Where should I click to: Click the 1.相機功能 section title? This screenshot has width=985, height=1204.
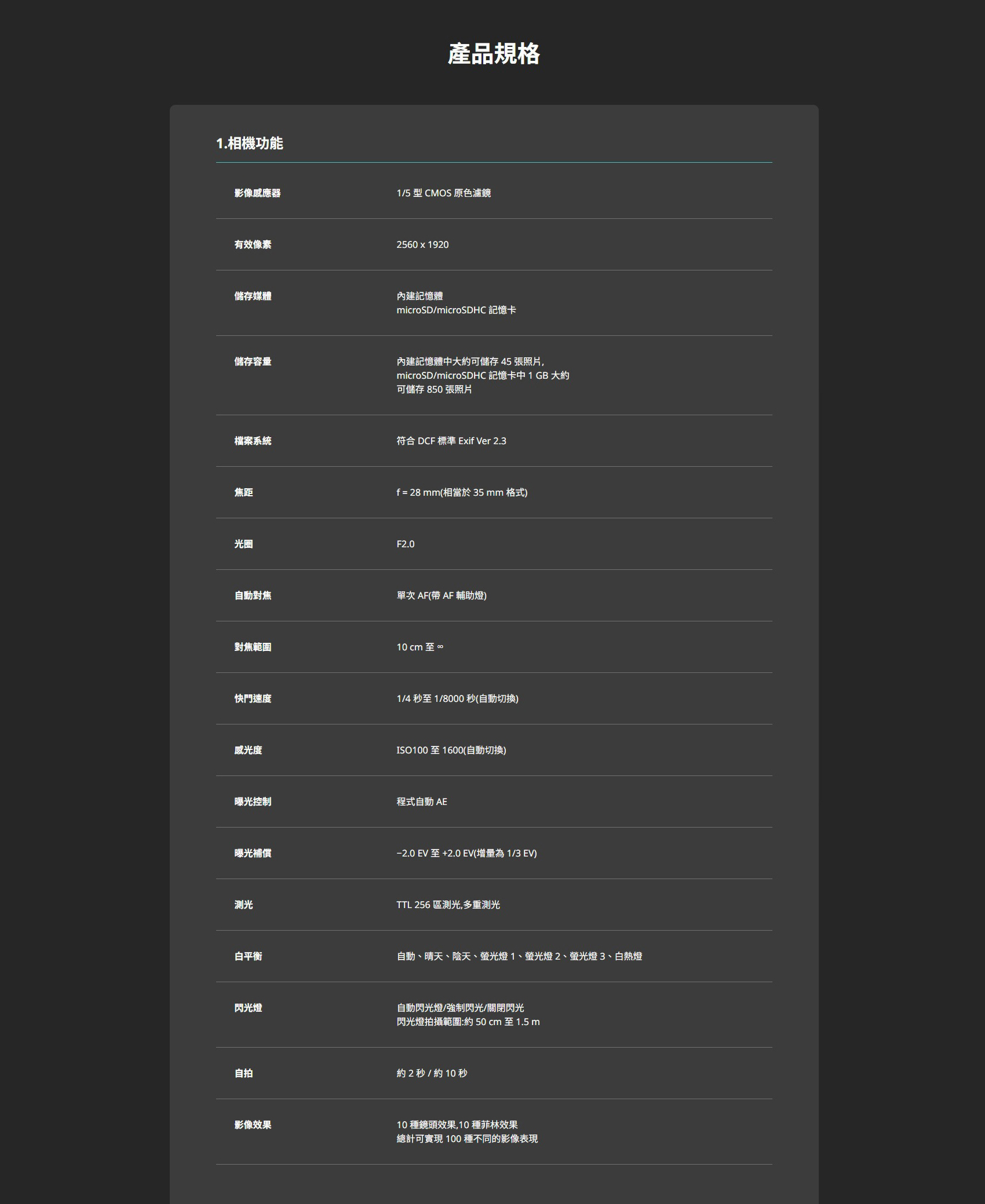(x=249, y=143)
